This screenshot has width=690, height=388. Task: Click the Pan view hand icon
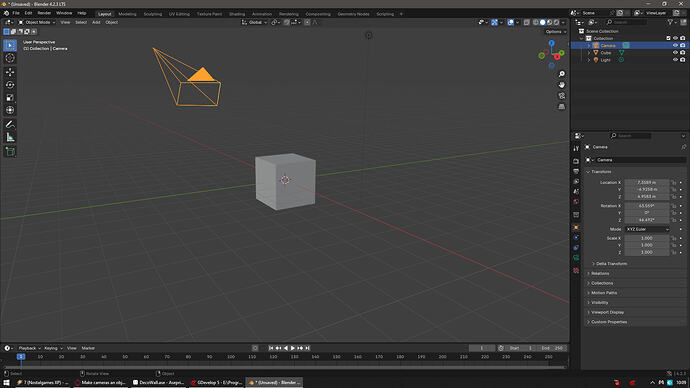562,84
